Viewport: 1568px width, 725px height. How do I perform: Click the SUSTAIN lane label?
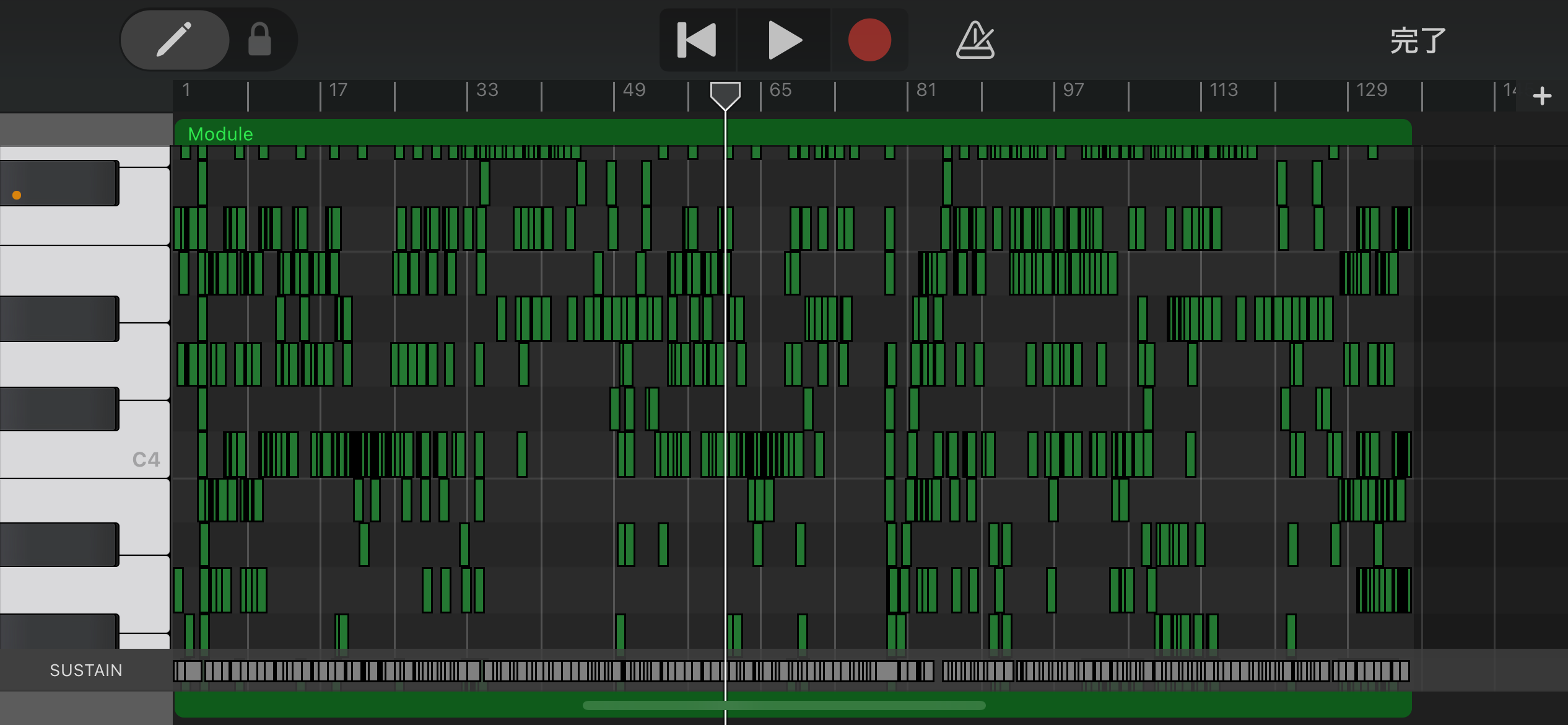pyautogui.click(x=86, y=670)
